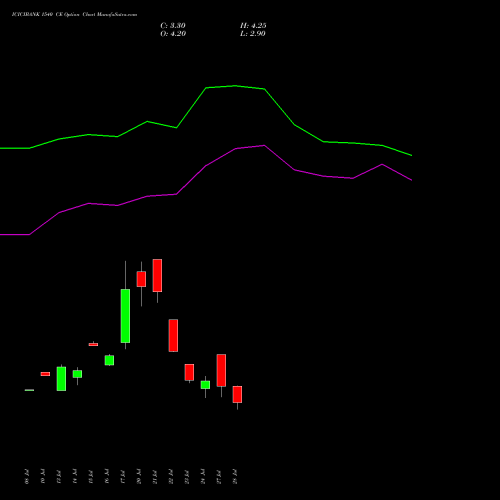Select the high value H: 4.25
This screenshot has height=500, width=500.
[253, 26]
